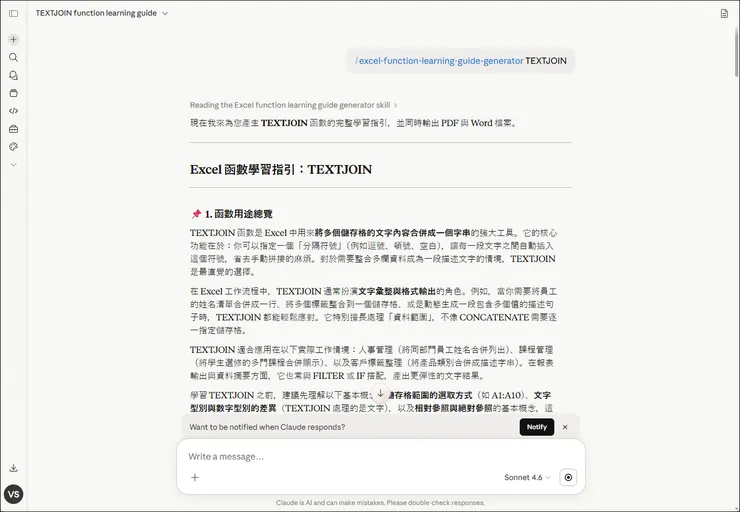Image resolution: width=740 pixels, height=512 pixels.
Task: Open the VS user avatar menu
Action: [x=14, y=494]
